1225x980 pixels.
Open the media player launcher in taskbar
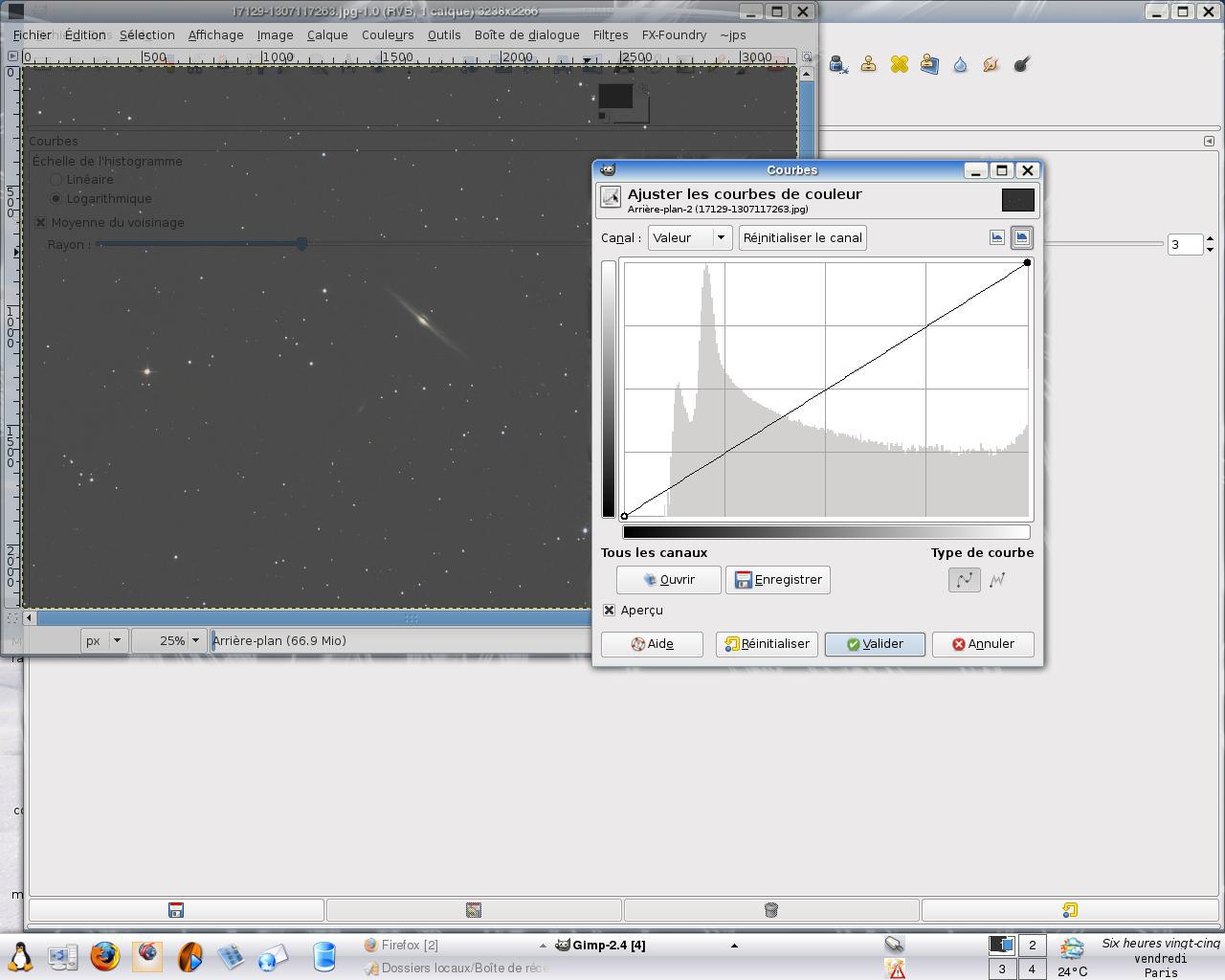point(190,956)
